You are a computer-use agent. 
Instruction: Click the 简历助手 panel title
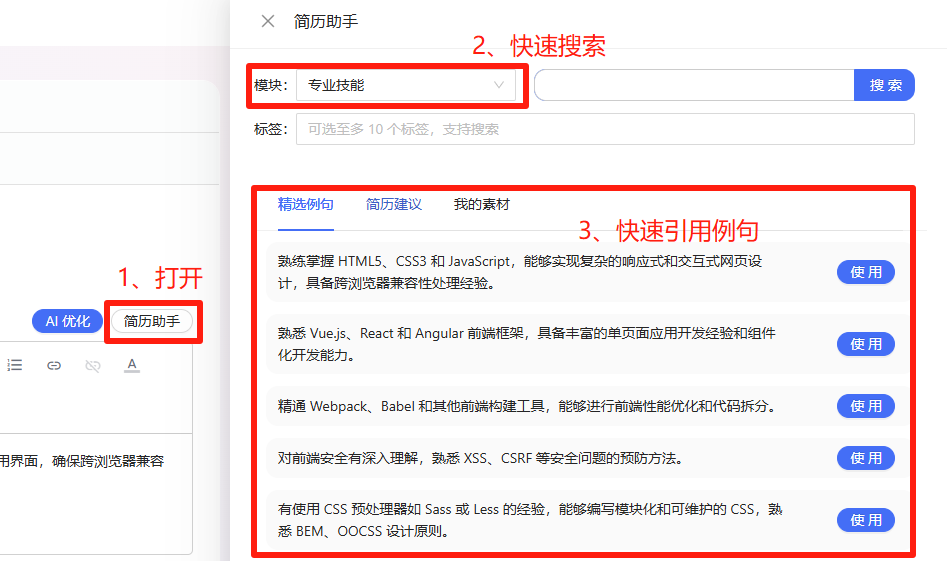click(326, 22)
